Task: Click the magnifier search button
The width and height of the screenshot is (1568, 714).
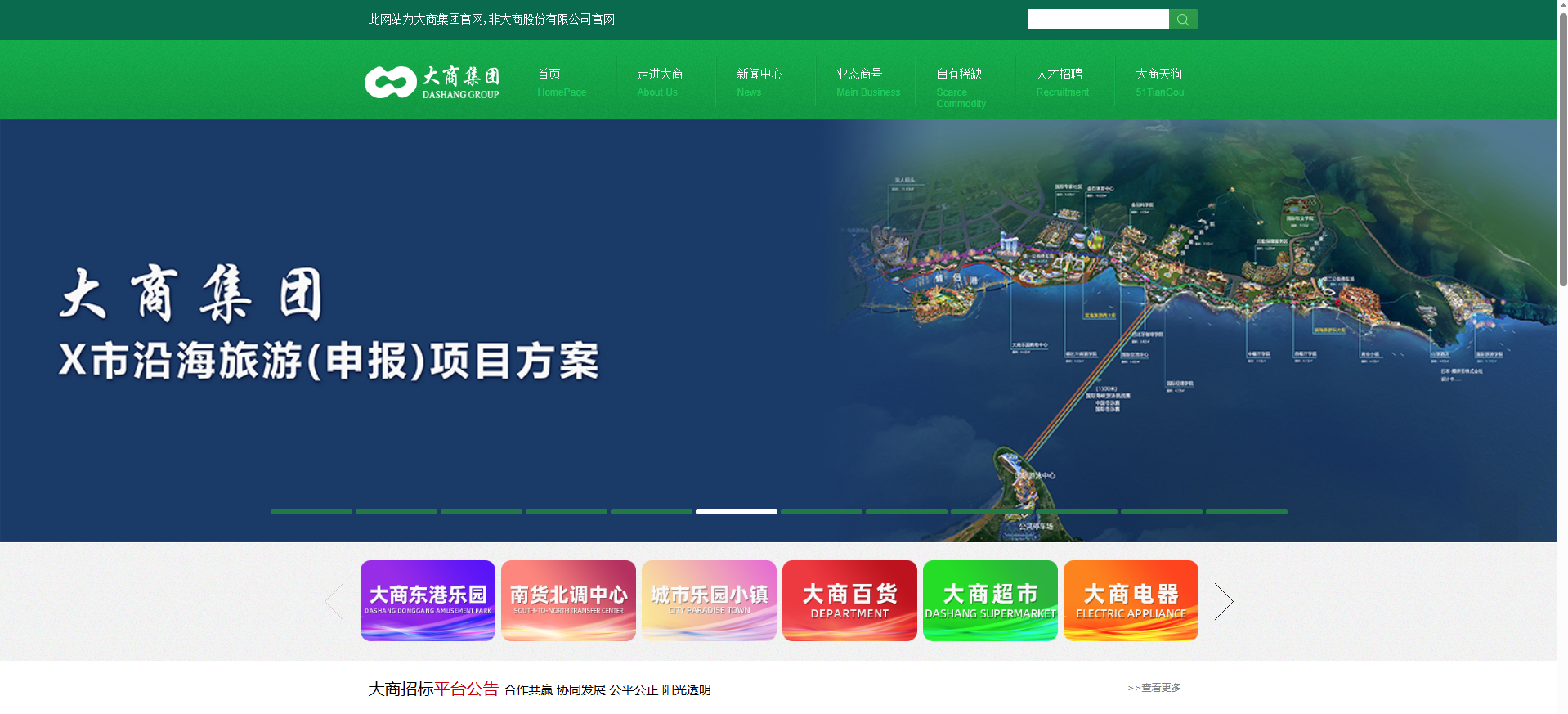Action: click(x=1182, y=20)
